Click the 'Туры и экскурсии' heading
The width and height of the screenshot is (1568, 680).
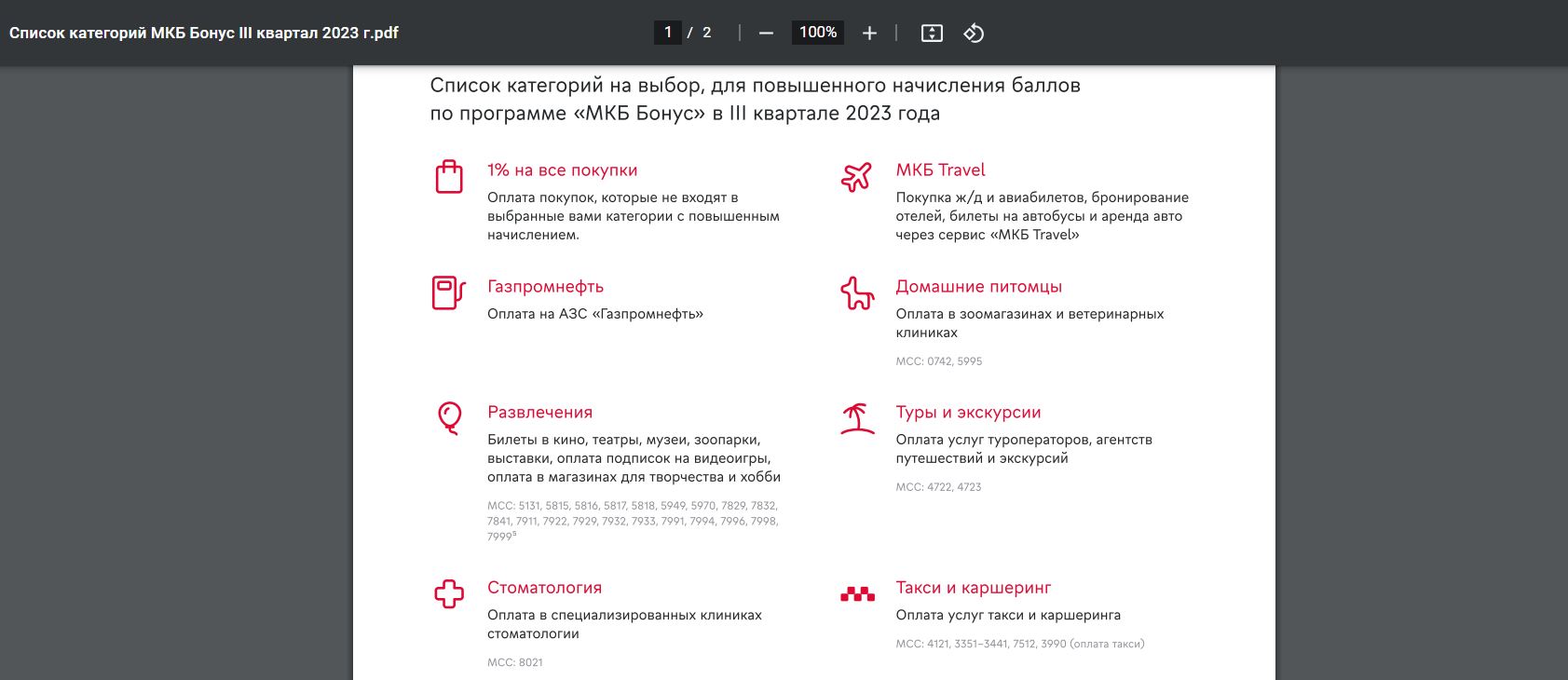pos(968,413)
